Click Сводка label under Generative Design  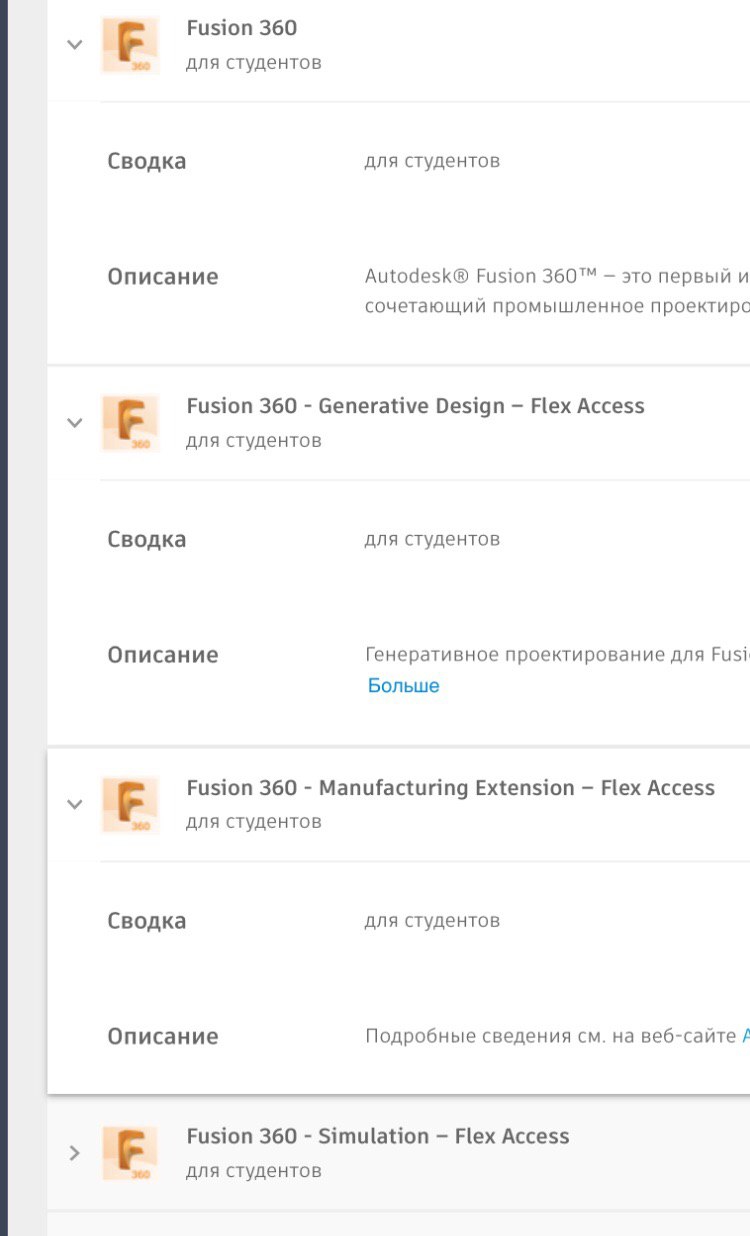[147, 539]
